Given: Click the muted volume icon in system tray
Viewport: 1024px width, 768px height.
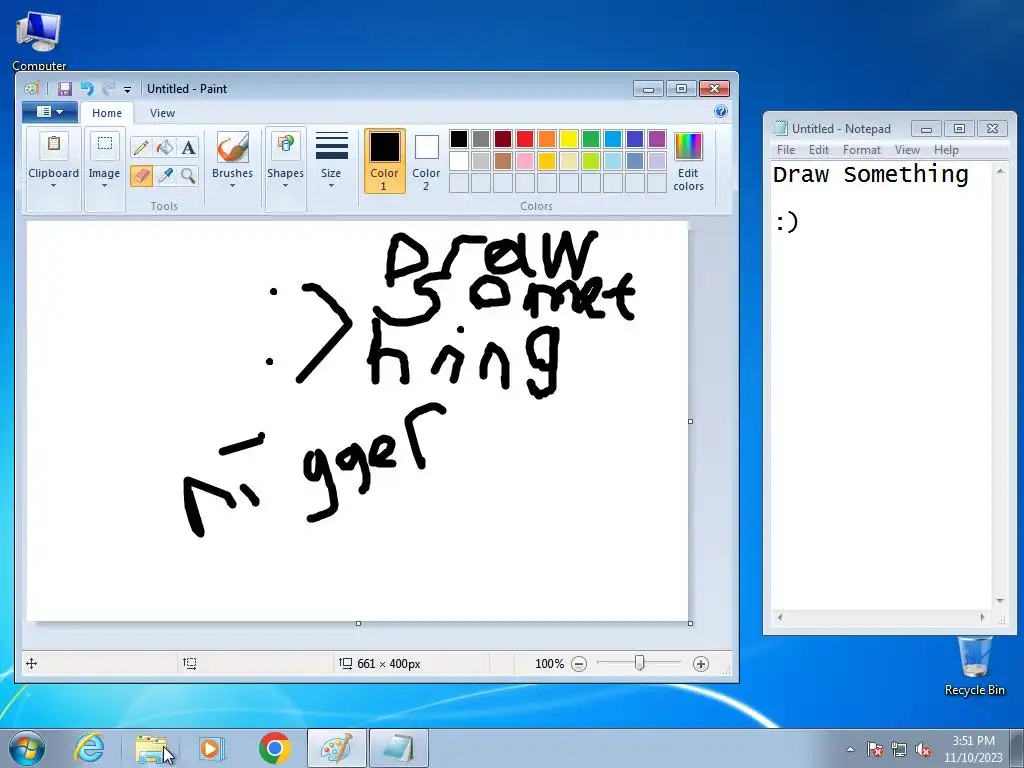Looking at the screenshot, I should click(x=923, y=749).
